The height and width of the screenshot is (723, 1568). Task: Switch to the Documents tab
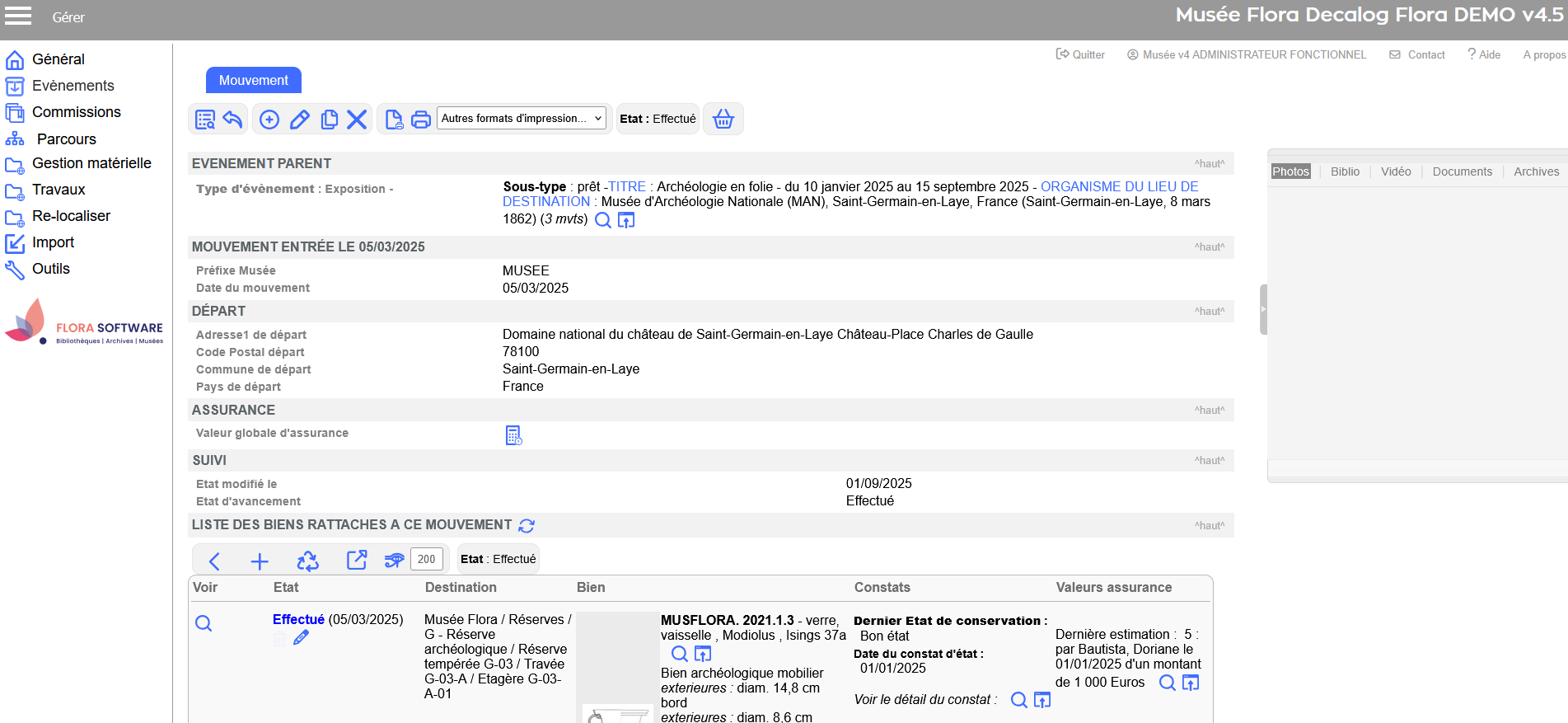(x=1462, y=171)
